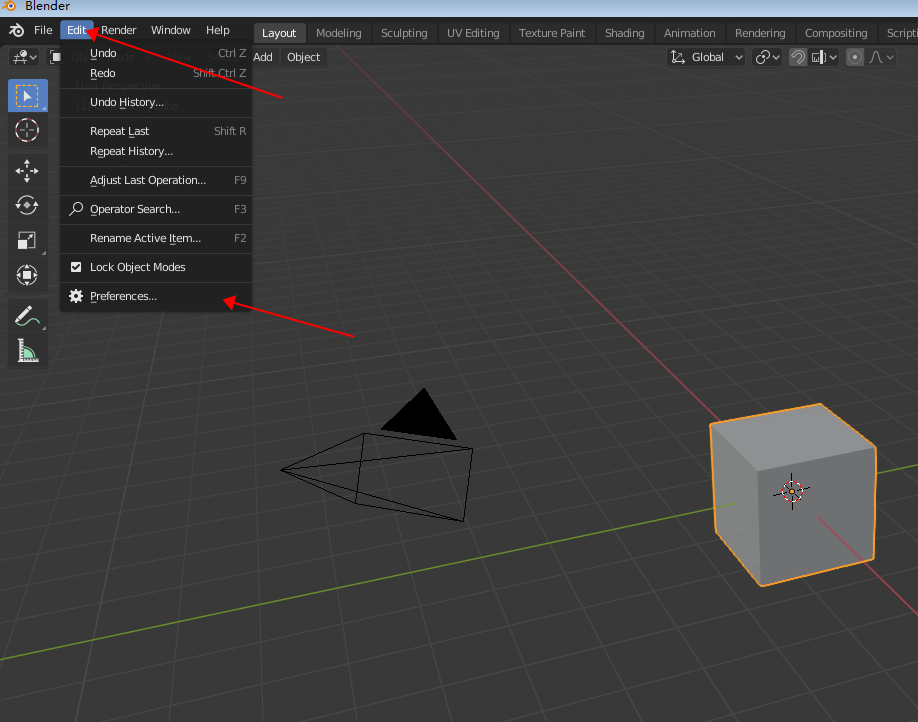The height and width of the screenshot is (722, 918).
Task: Open Preferences from the Edit menu
Action: point(123,297)
